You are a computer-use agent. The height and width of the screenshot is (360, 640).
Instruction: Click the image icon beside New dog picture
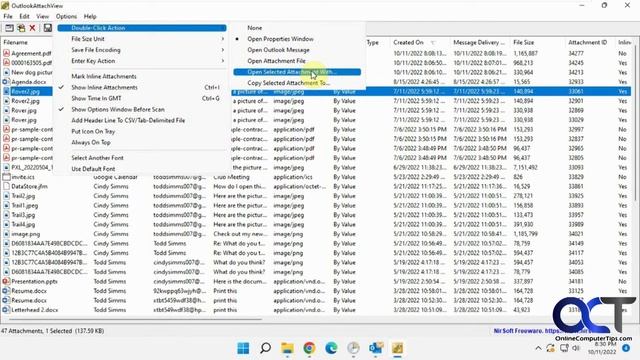tap(6, 72)
